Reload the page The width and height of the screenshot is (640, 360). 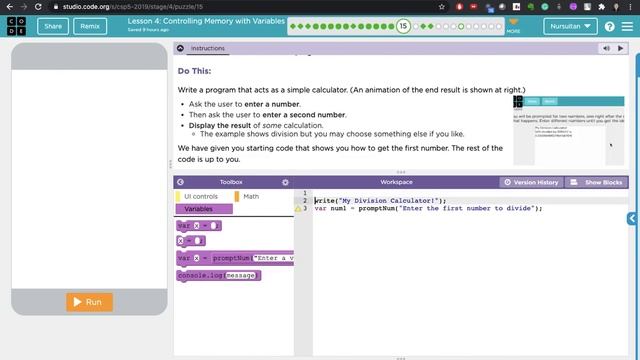pyautogui.click(x=38, y=7)
